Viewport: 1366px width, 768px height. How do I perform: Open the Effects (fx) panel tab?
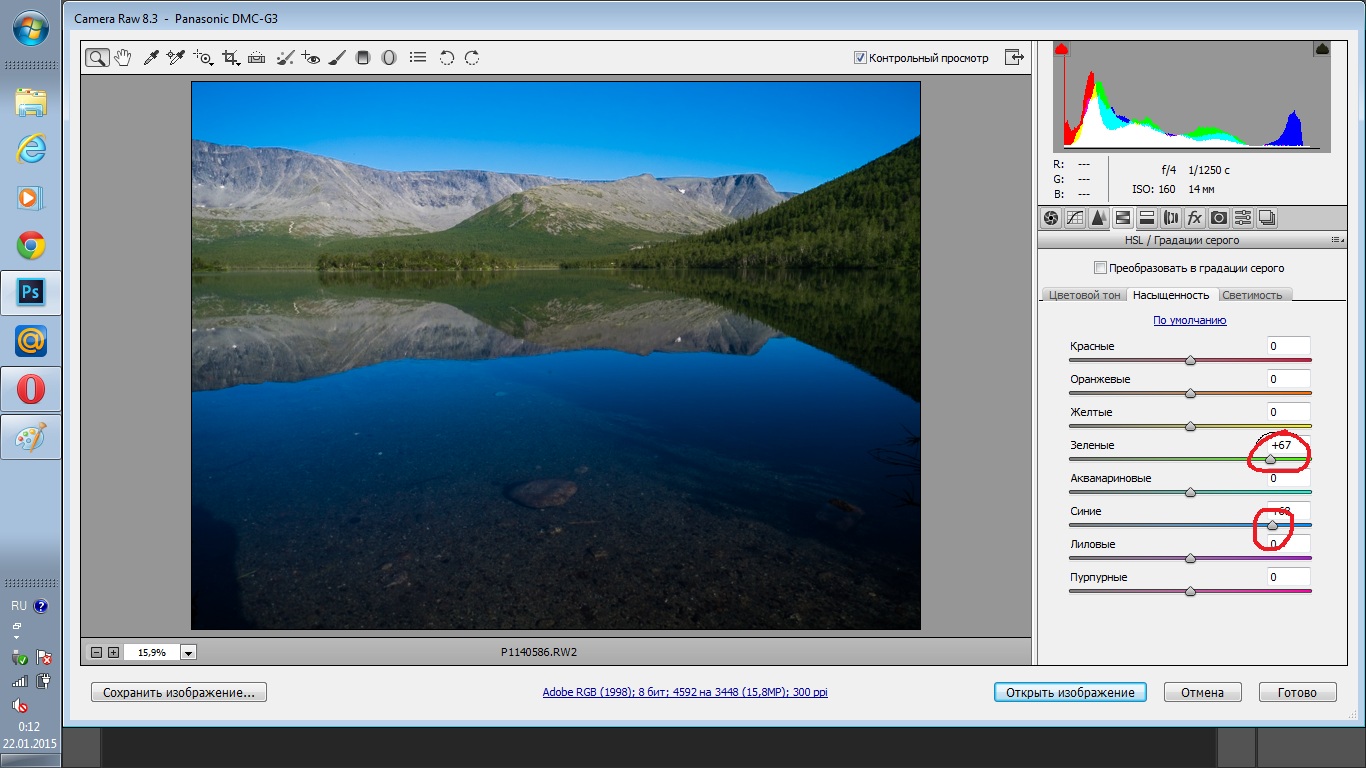click(1195, 218)
